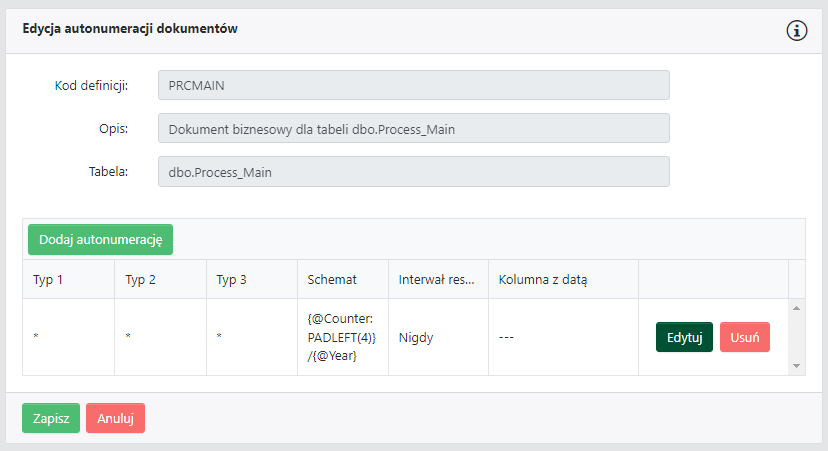This screenshot has height=451, width=828.
Task: Click the Typ 3 column header
Action: [232, 279]
